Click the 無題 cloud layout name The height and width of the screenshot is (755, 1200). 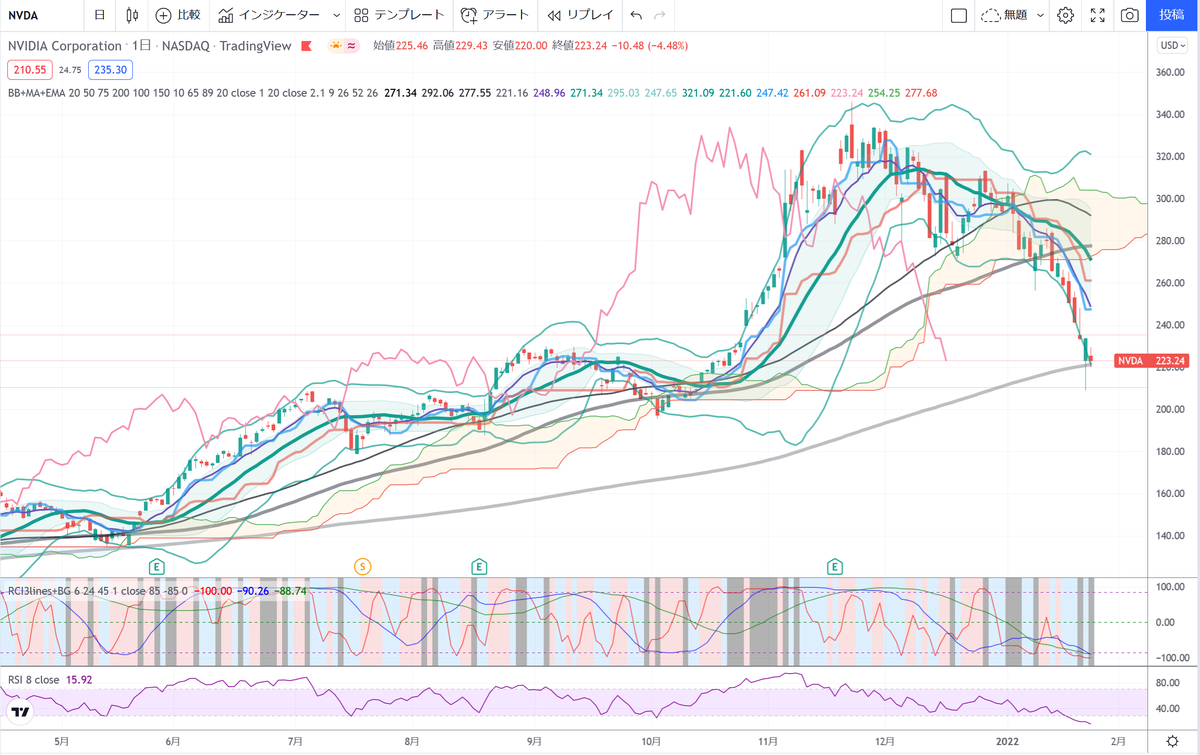(x=1005, y=15)
